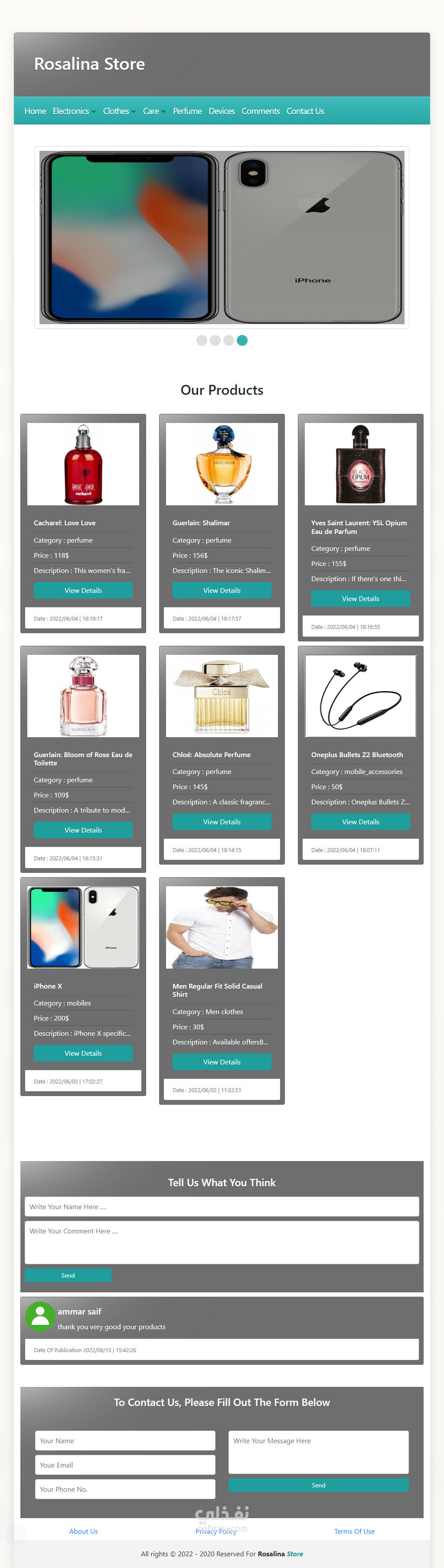Viewport: 444px width, 1568px height.
Task: Open the iPhone X product image
Action: tap(83, 927)
